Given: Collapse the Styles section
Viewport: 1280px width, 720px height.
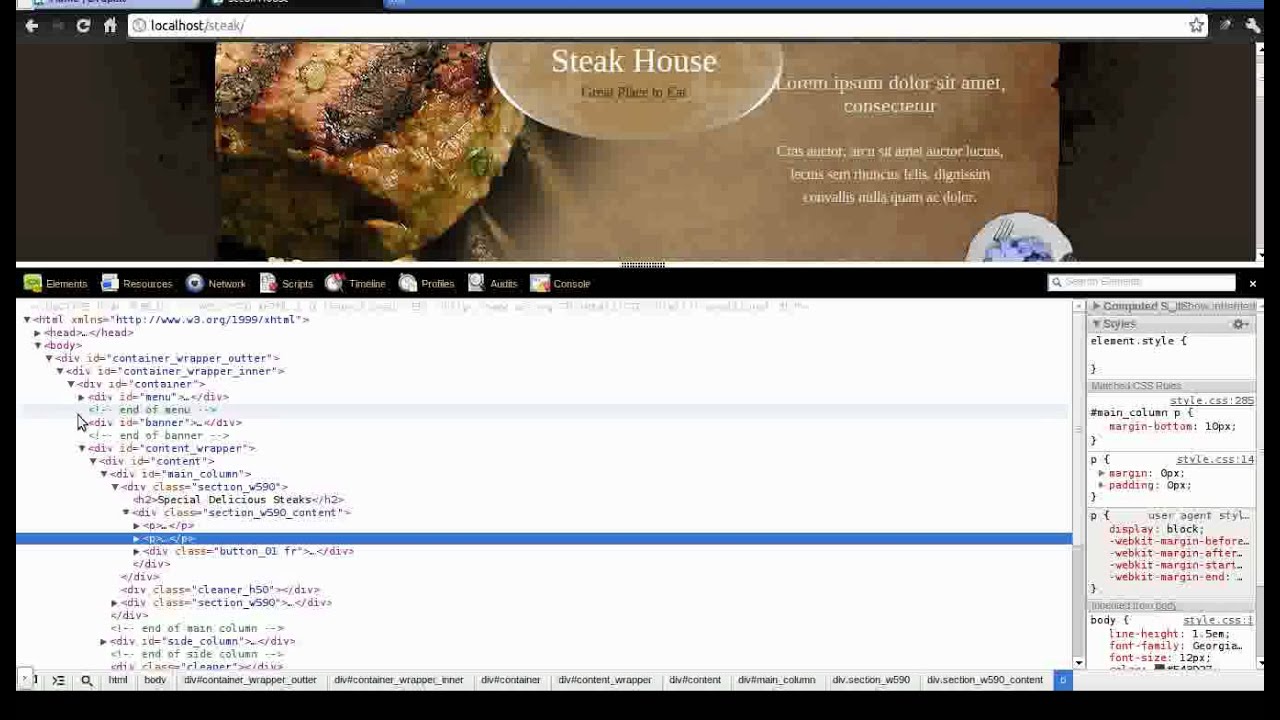Looking at the screenshot, I should [1097, 324].
